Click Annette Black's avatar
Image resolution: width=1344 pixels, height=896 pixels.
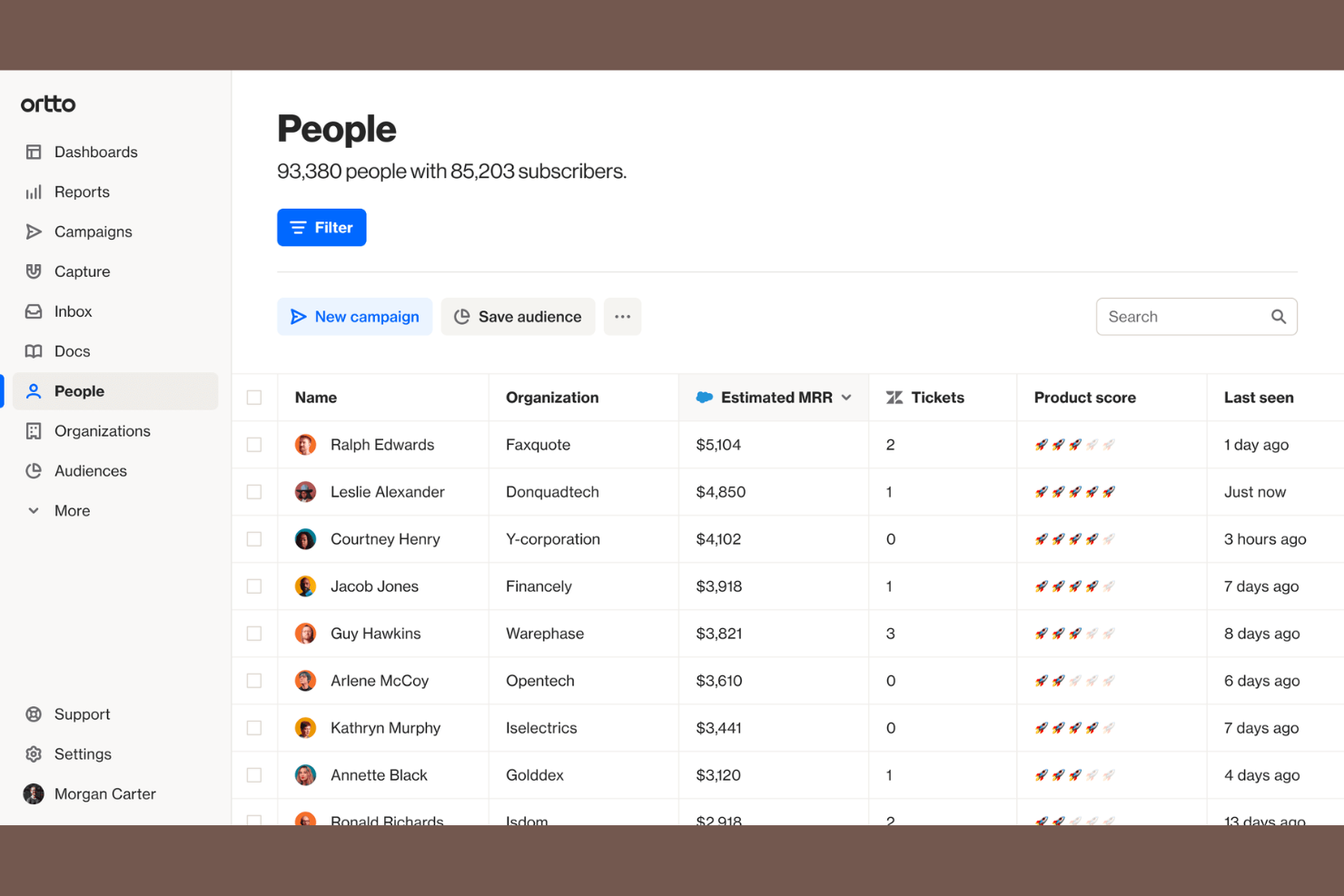coord(305,775)
